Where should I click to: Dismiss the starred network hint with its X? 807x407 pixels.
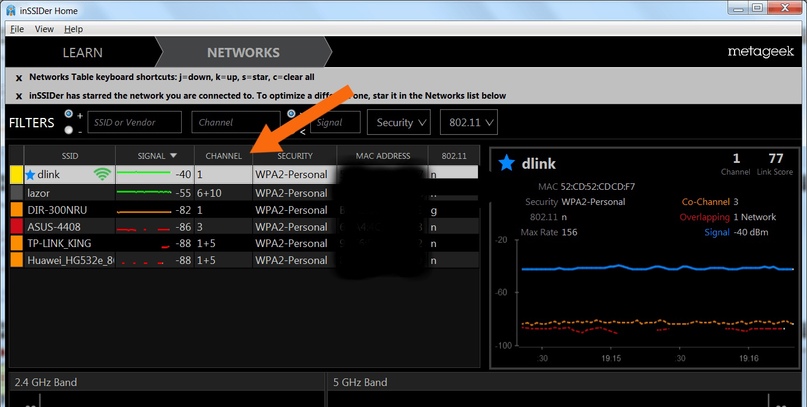[x=19, y=96]
